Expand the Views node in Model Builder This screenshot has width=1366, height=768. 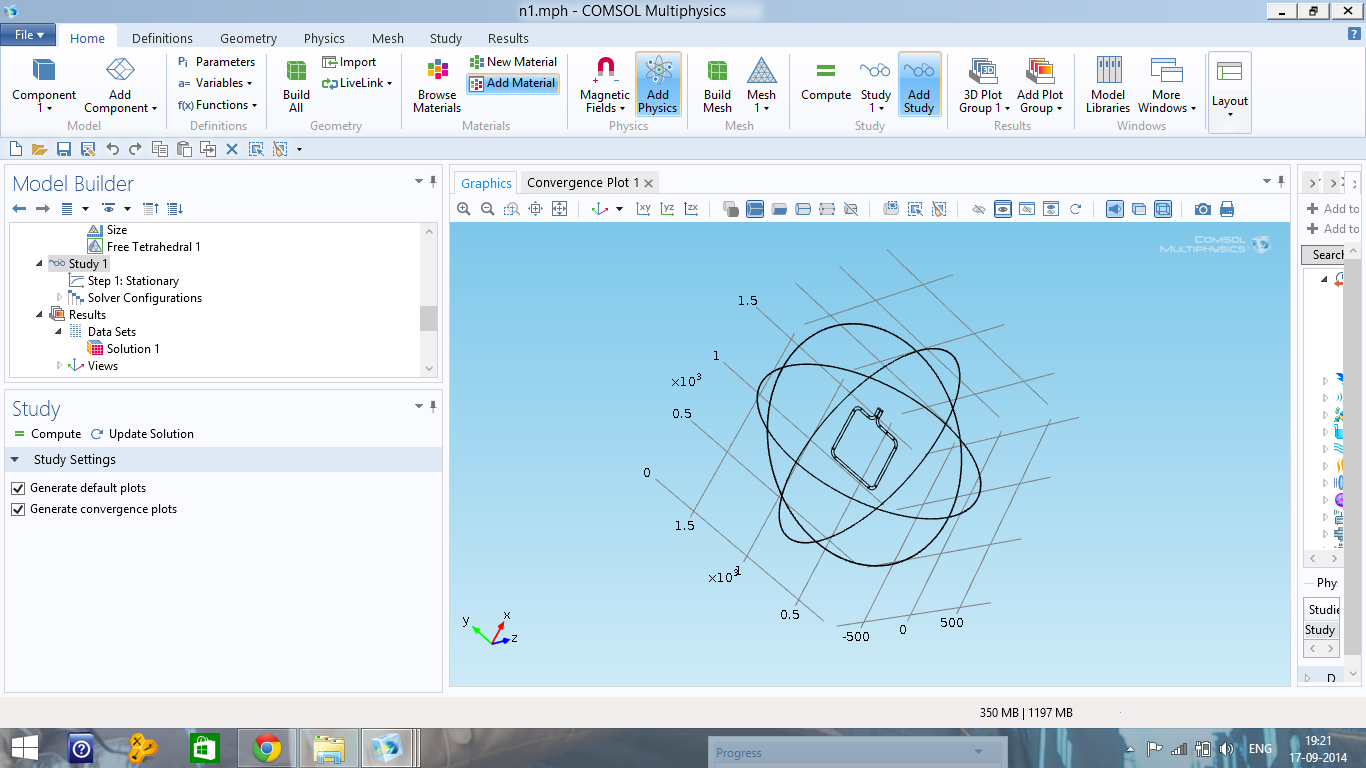click(60, 366)
